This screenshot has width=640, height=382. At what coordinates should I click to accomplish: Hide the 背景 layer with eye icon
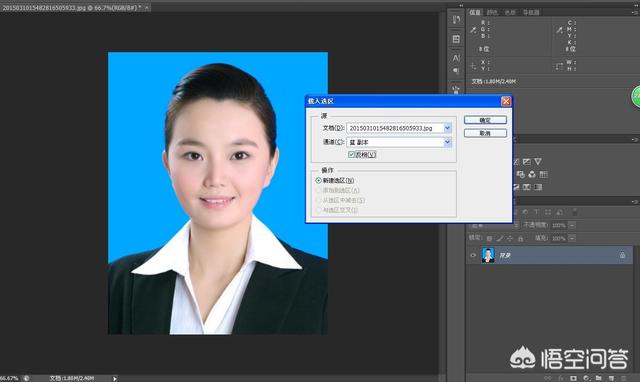[473, 255]
